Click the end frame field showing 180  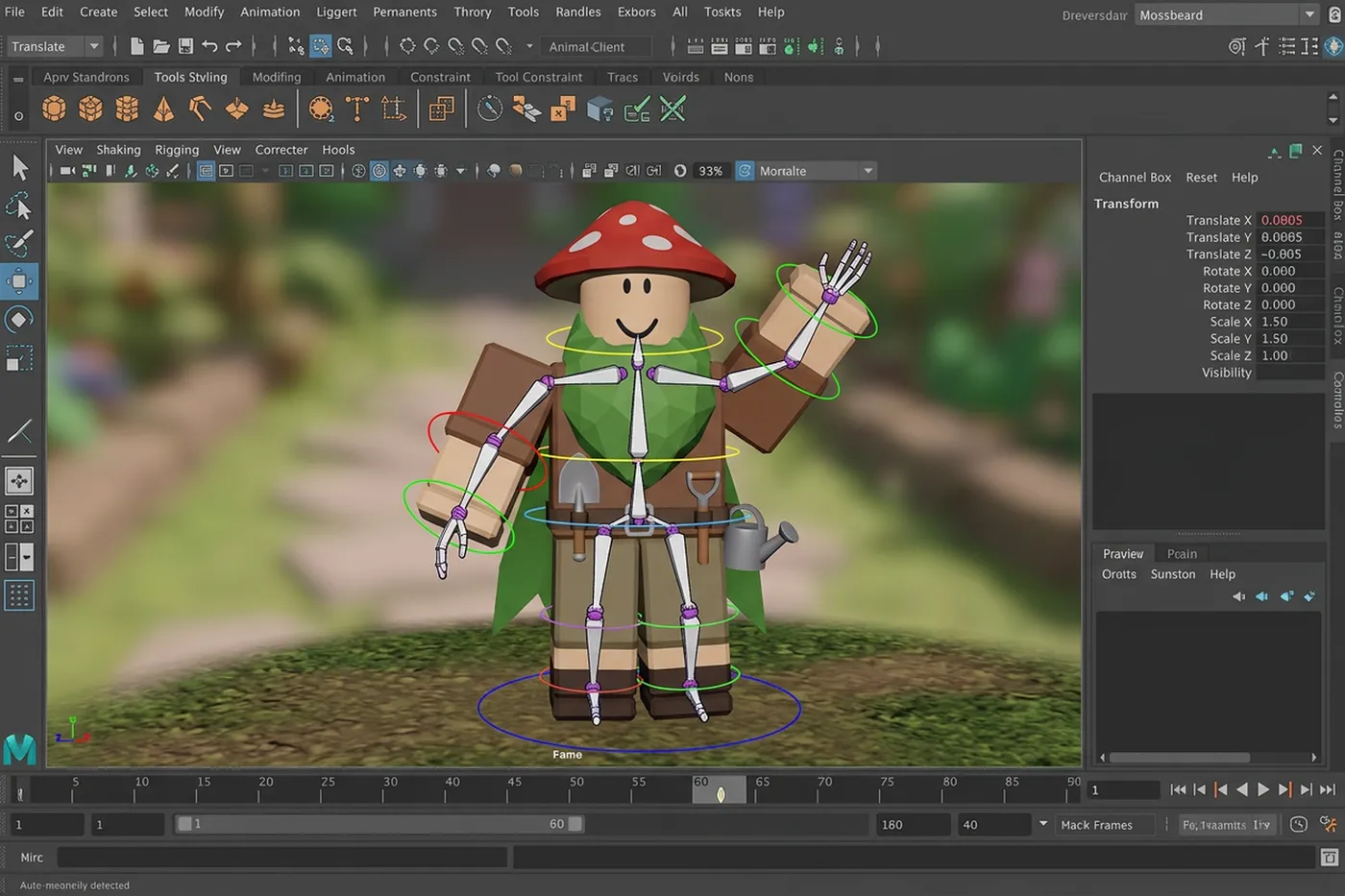pos(913,824)
